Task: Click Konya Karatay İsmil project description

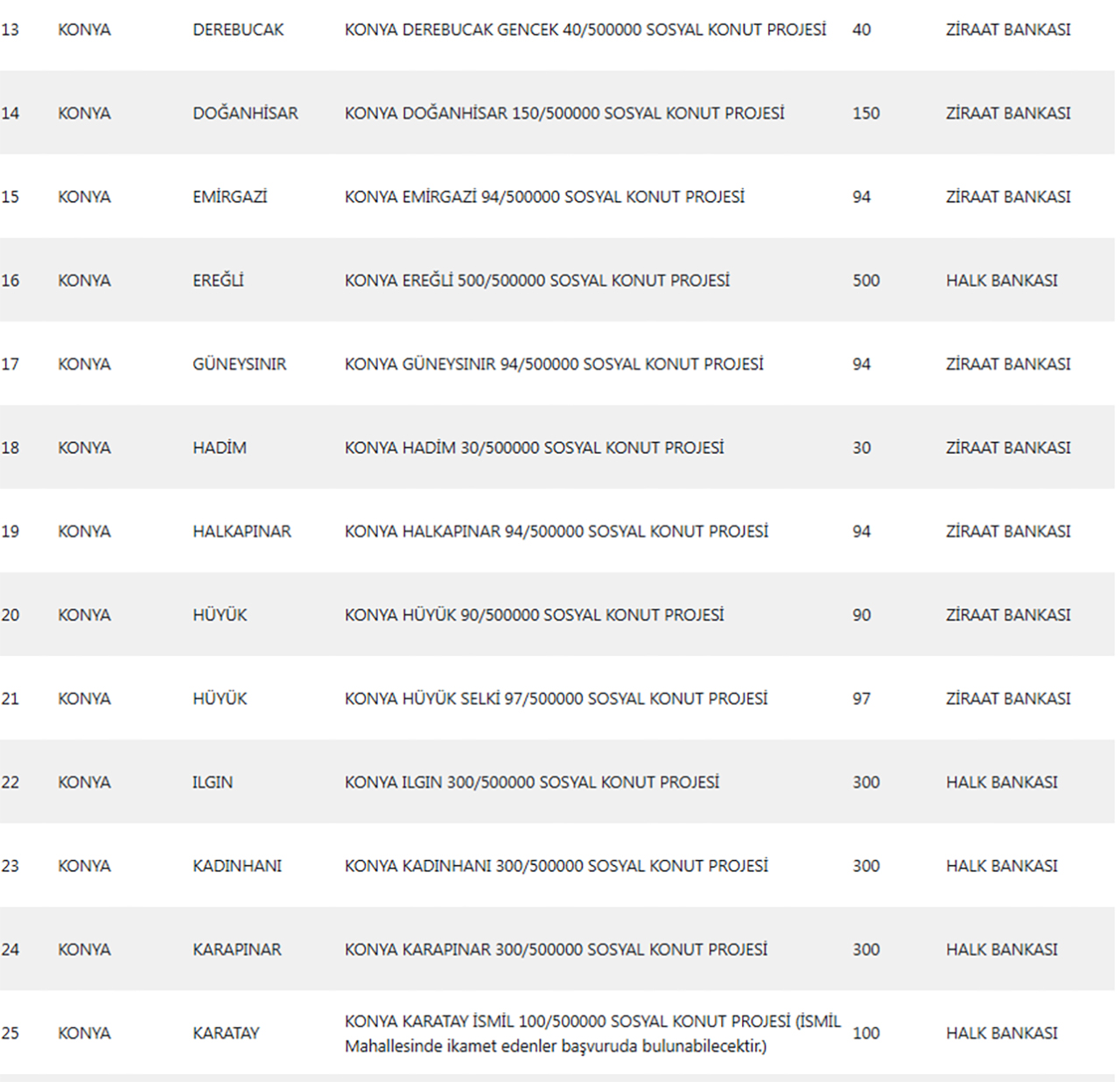Action: click(591, 1033)
